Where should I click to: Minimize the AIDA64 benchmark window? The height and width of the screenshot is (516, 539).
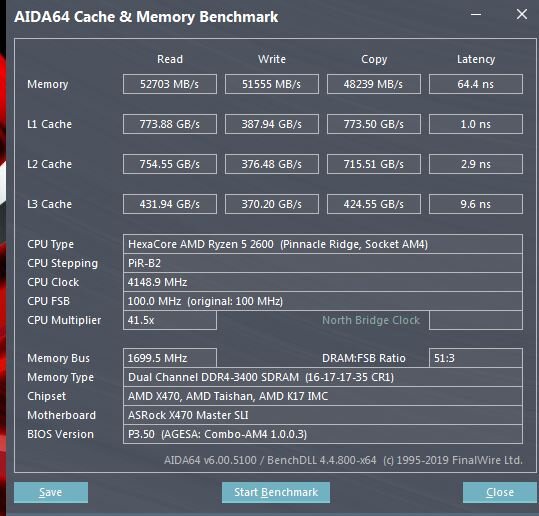[476, 14]
